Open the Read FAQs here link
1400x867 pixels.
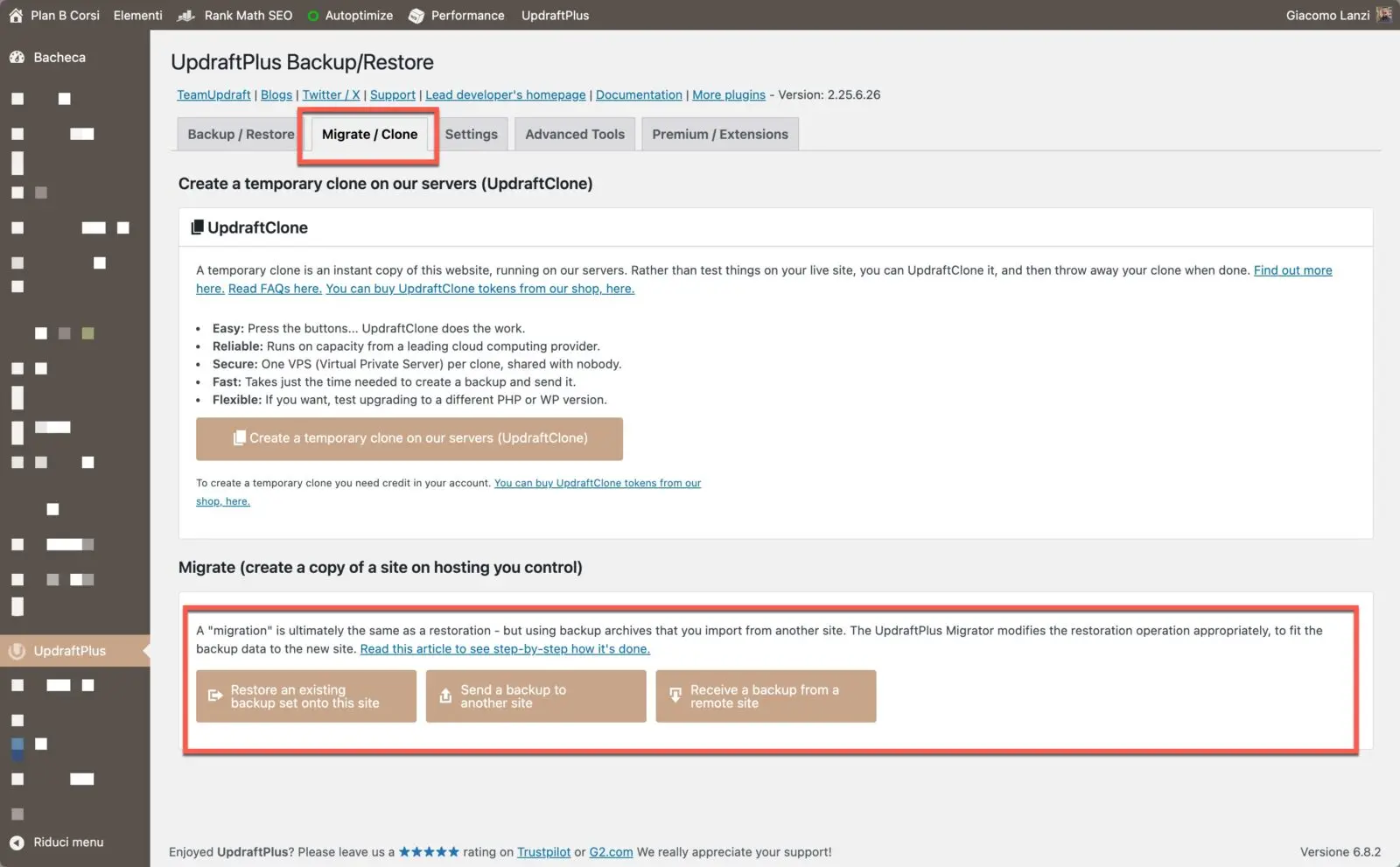pos(275,289)
